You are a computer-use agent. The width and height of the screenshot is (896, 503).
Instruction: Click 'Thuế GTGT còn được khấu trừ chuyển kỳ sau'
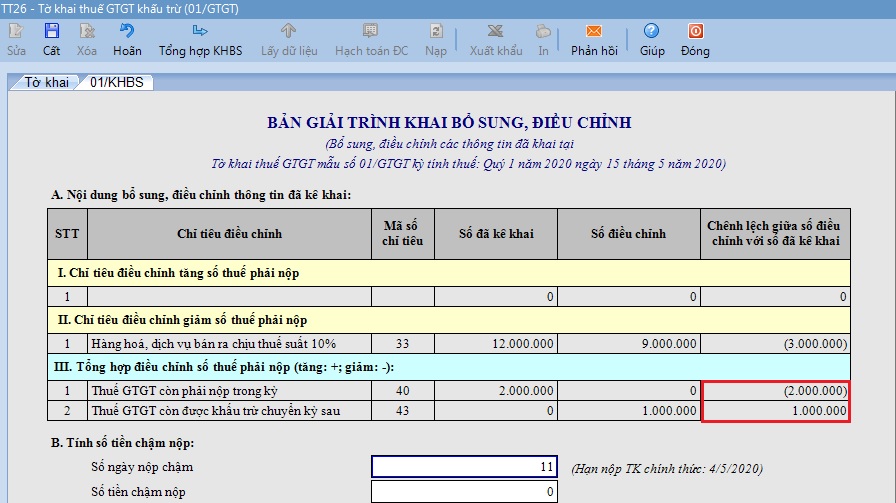(x=216, y=410)
